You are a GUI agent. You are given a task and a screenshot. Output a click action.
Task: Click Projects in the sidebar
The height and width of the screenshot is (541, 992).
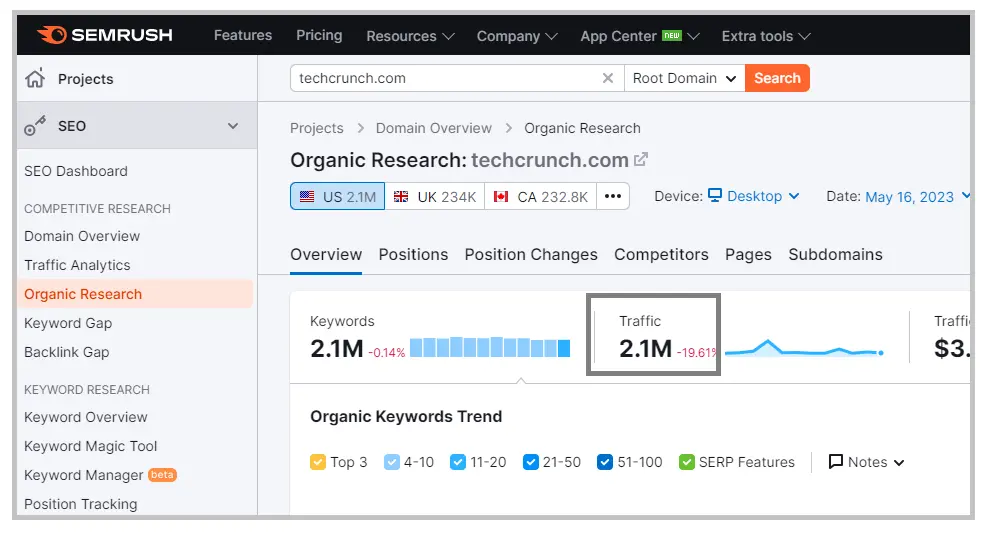[85, 79]
